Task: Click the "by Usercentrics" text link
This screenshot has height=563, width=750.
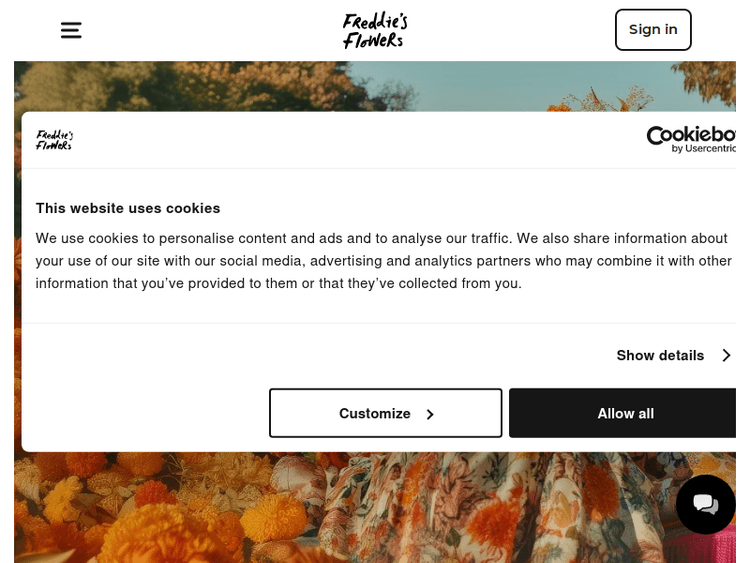Action: pos(704,149)
